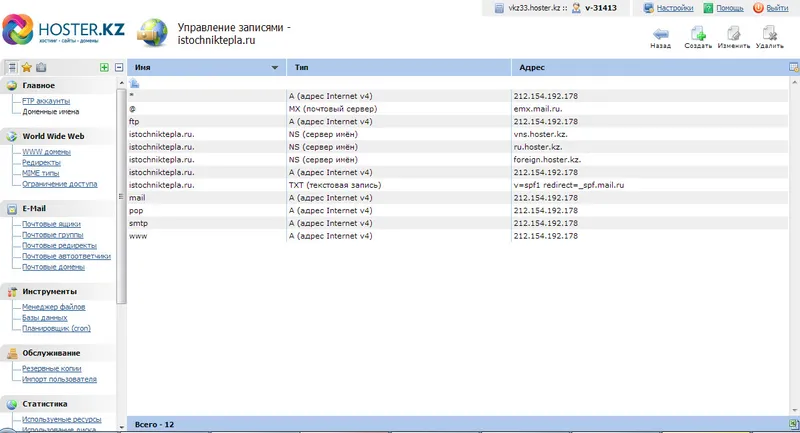The width and height of the screenshot is (800, 433).
Task: Open Резервные копии link
Action: pyautogui.click(x=52, y=369)
